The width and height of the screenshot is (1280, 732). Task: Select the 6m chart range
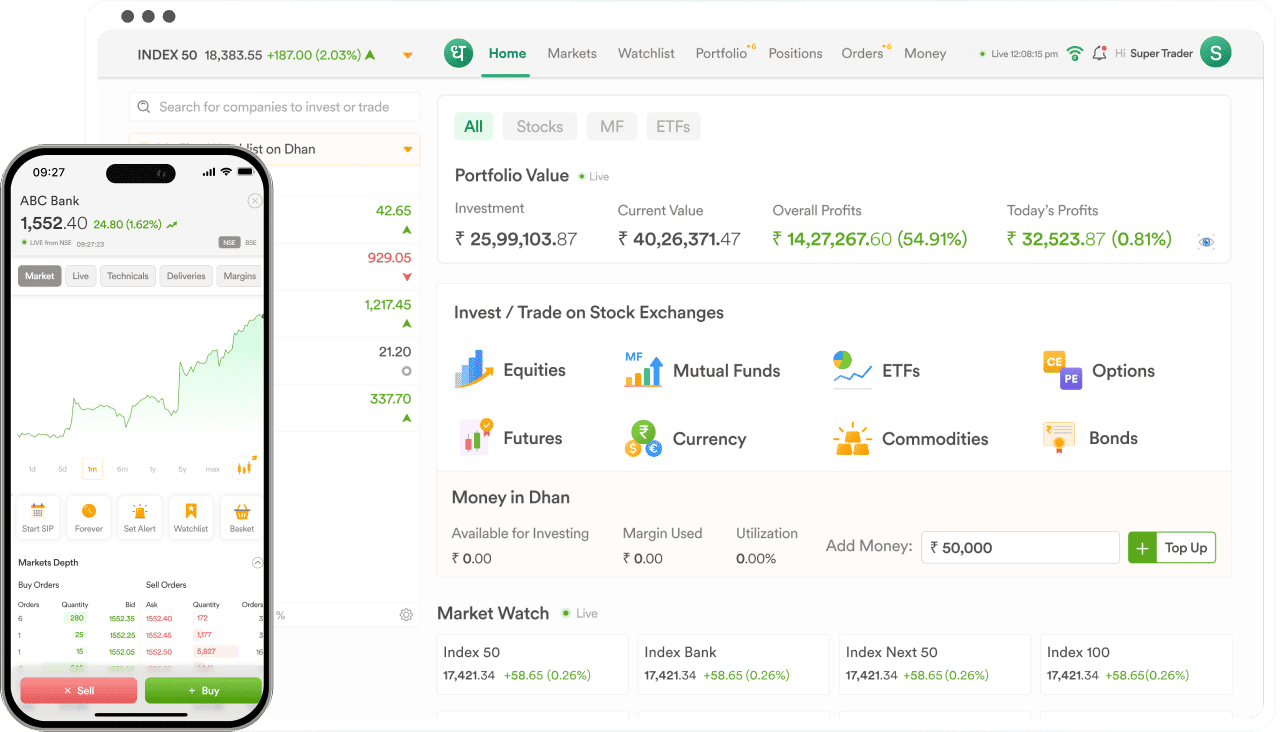click(122, 469)
